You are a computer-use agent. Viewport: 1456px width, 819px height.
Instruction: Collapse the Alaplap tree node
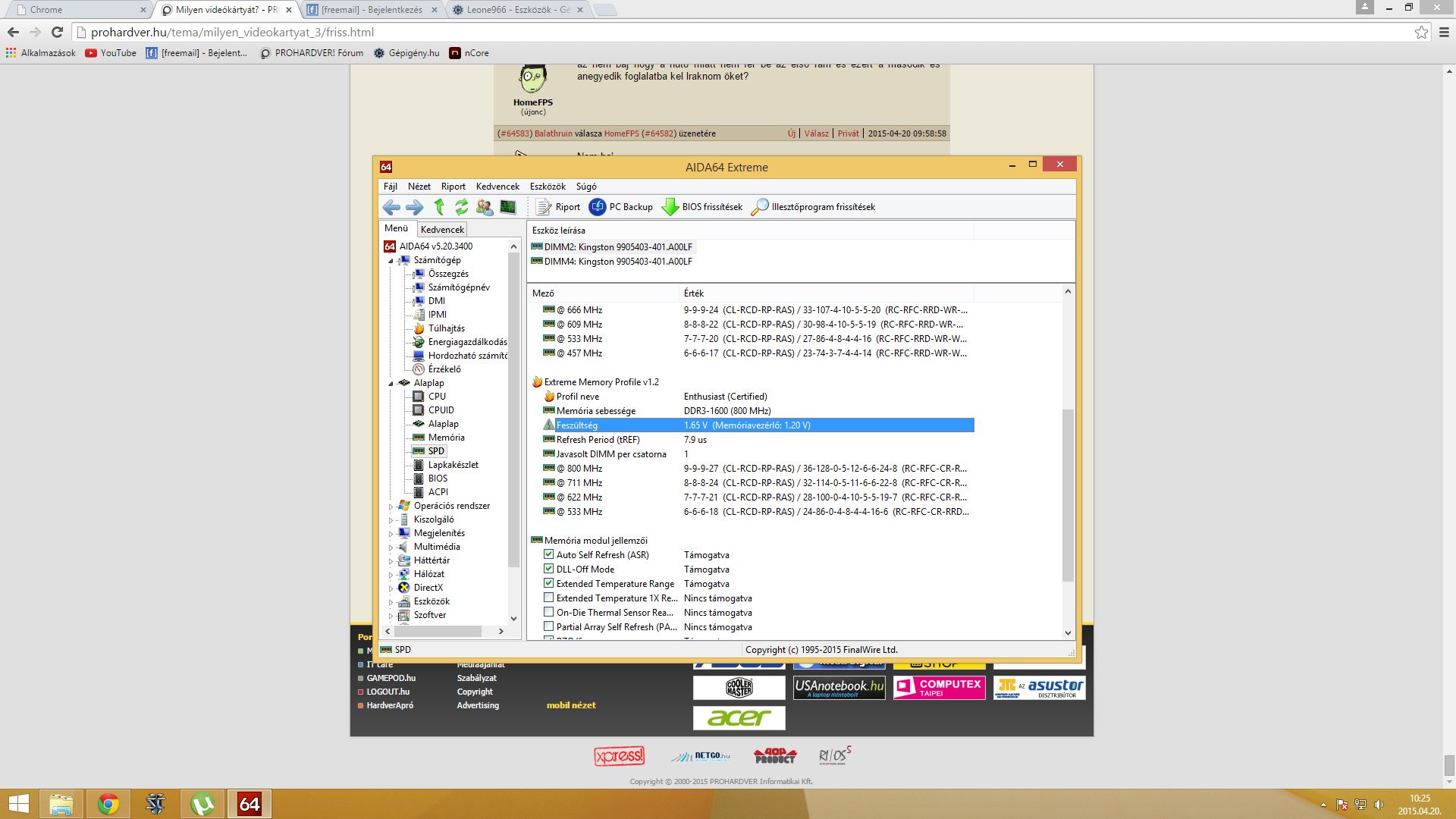coord(391,384)
